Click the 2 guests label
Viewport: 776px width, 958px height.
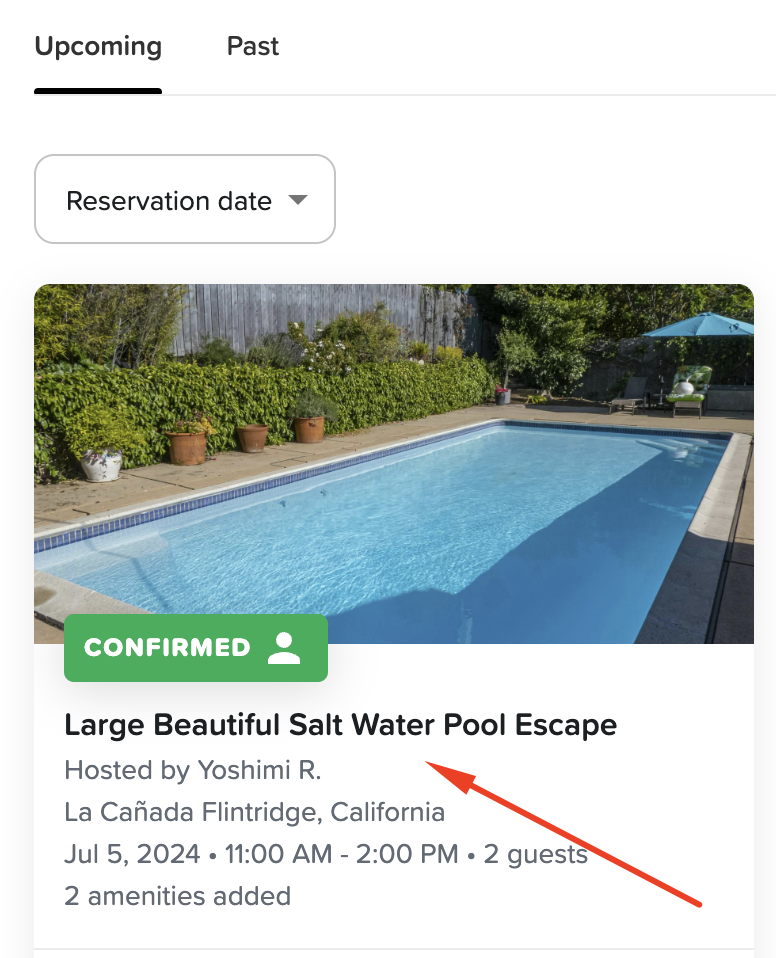(x=536, y=854)
